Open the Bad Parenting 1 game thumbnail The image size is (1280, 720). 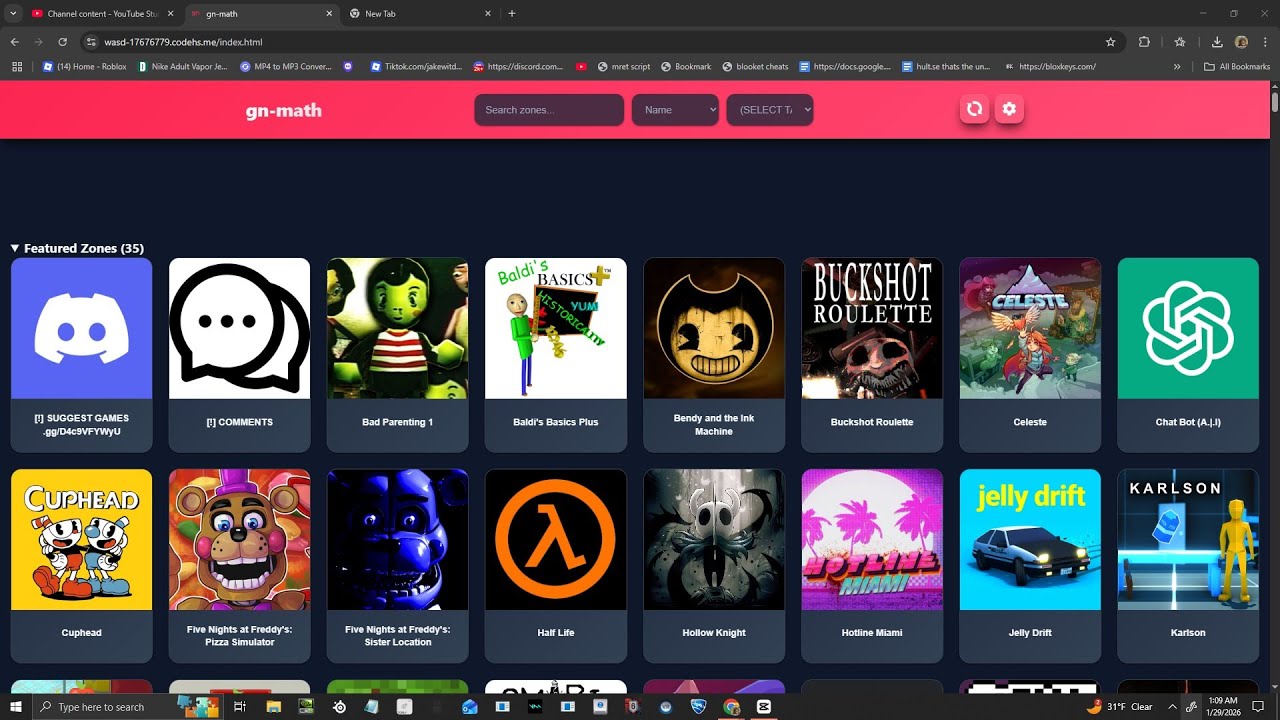(397, 328)
